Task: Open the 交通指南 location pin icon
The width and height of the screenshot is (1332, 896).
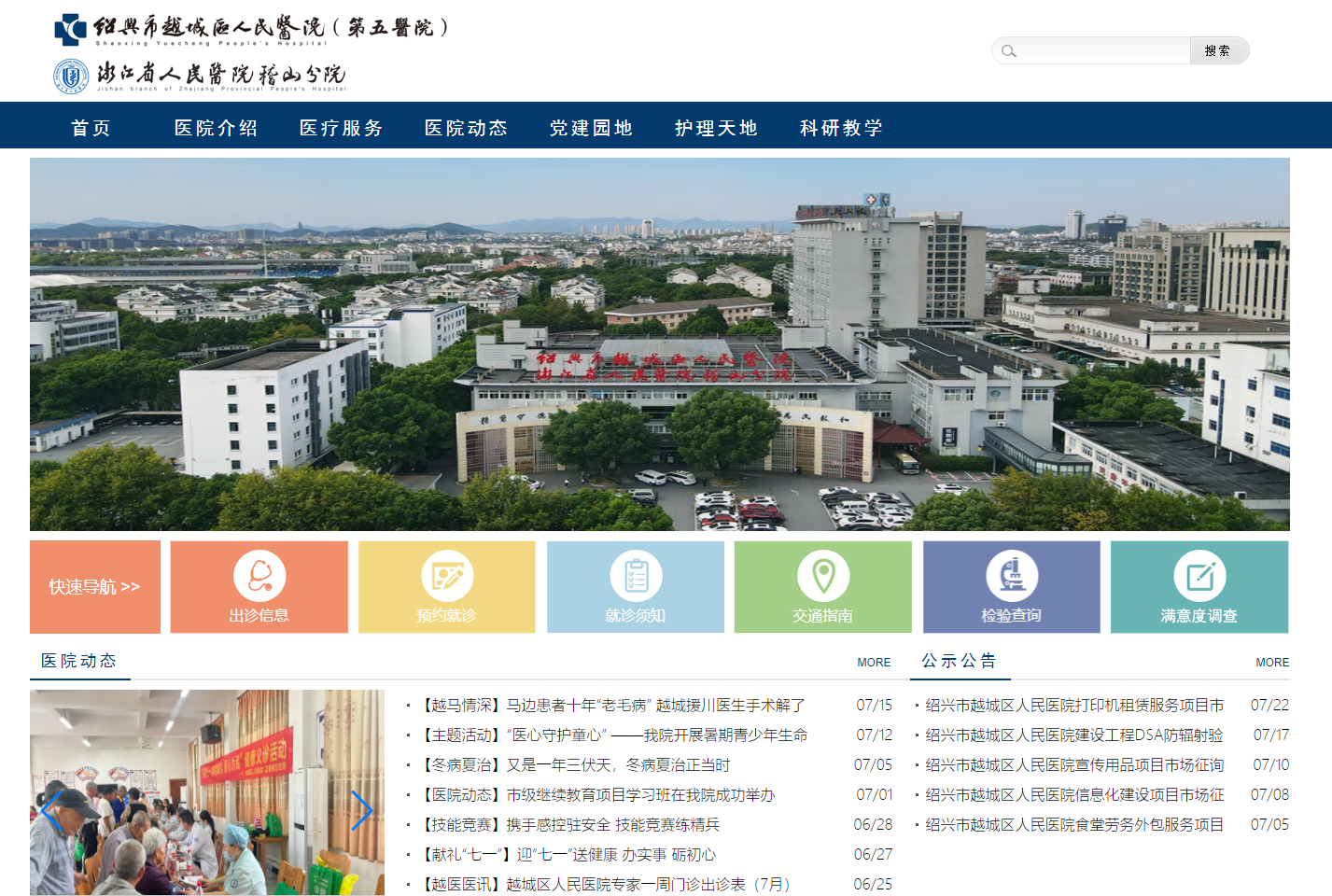Action: 823,576
